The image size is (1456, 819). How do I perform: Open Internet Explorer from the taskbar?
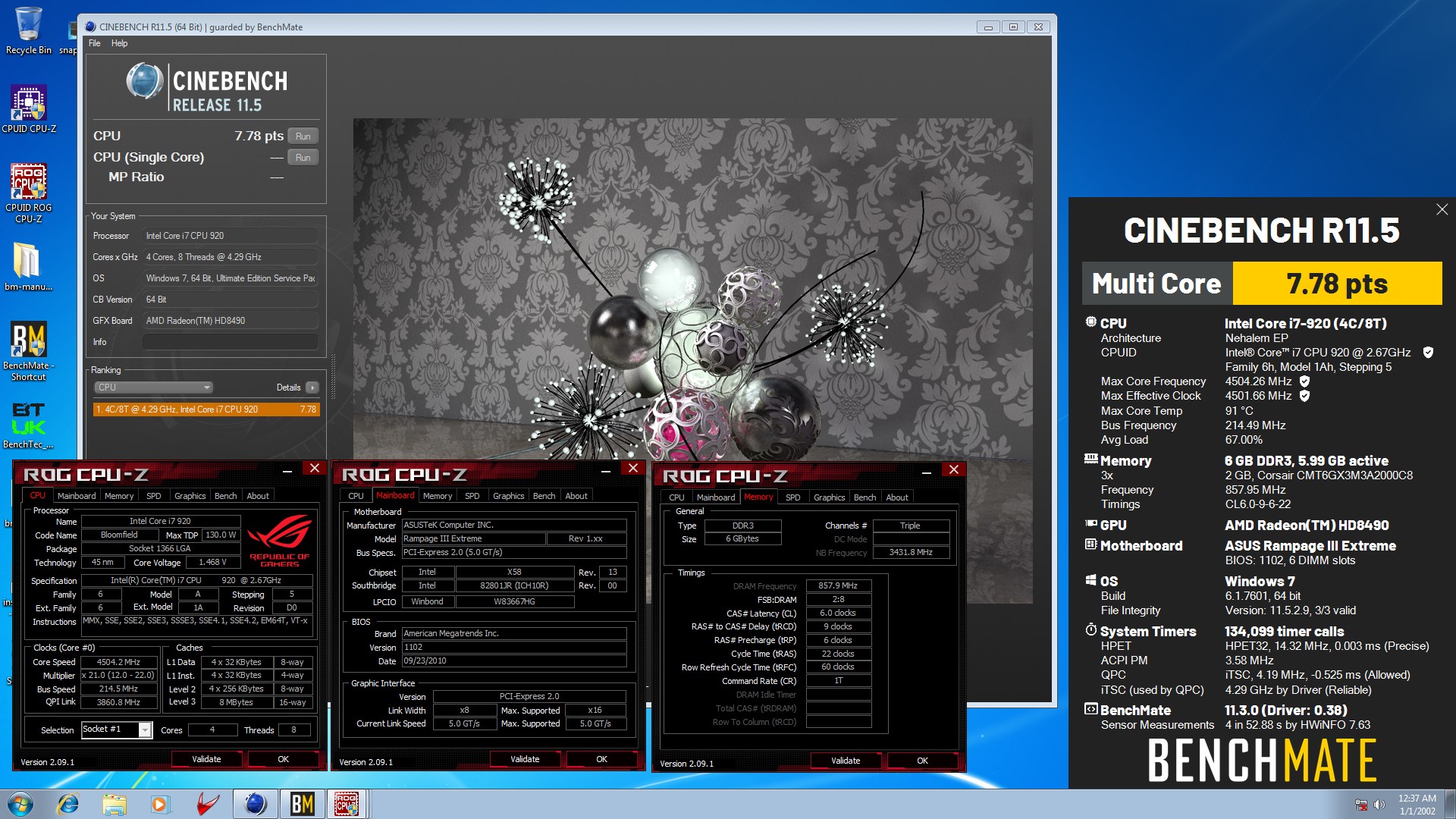(x=68, y=804)
